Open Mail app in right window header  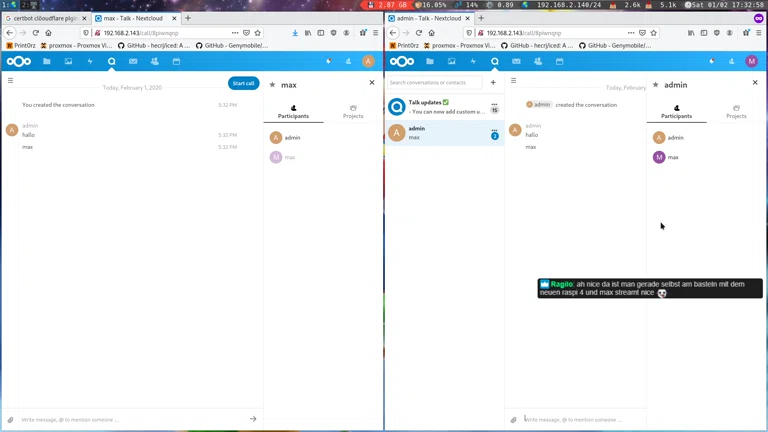tap(516, 61)
